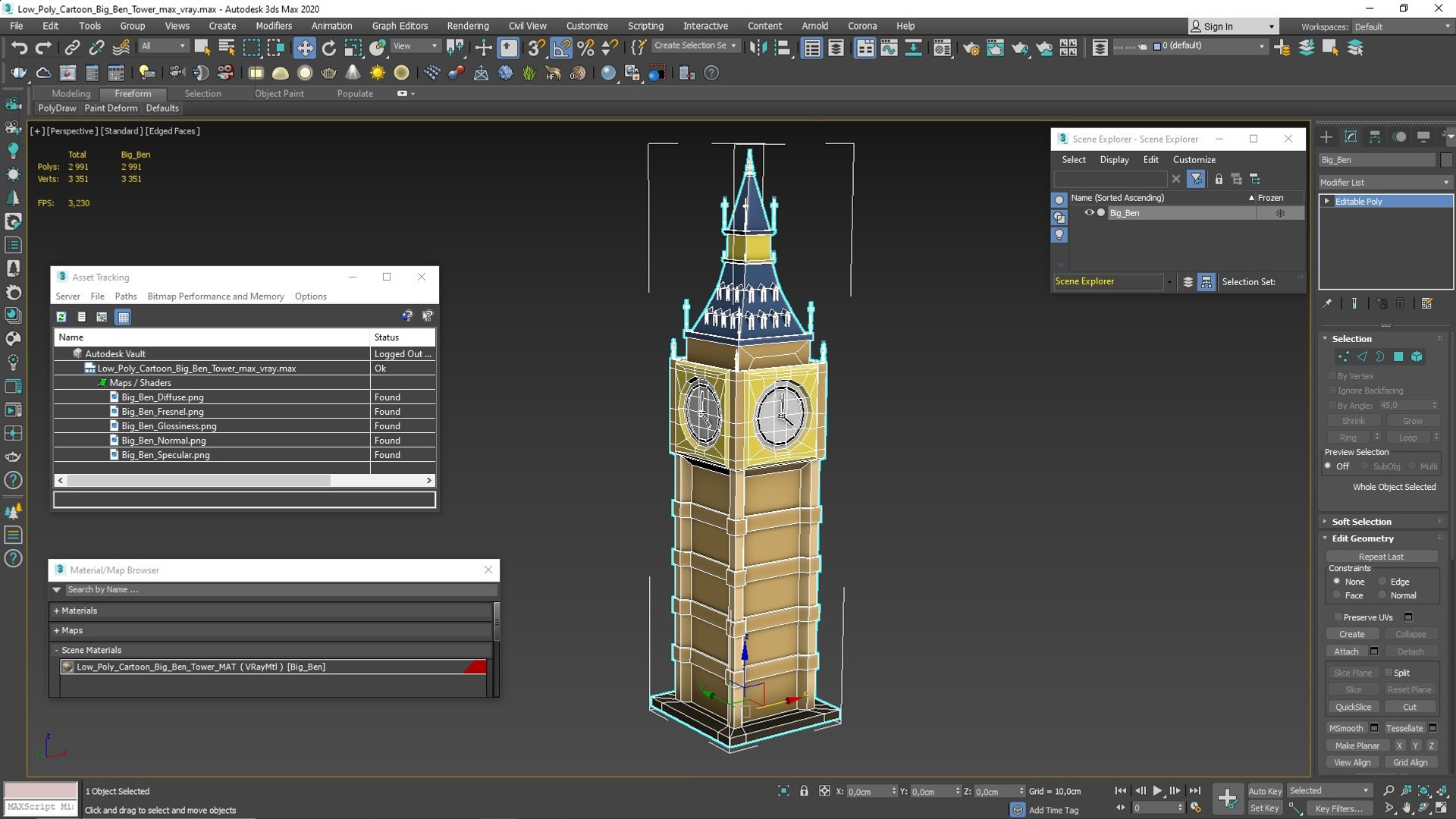
Task: Click pink MAXScript listener color box
Action: tap(41, 790)
